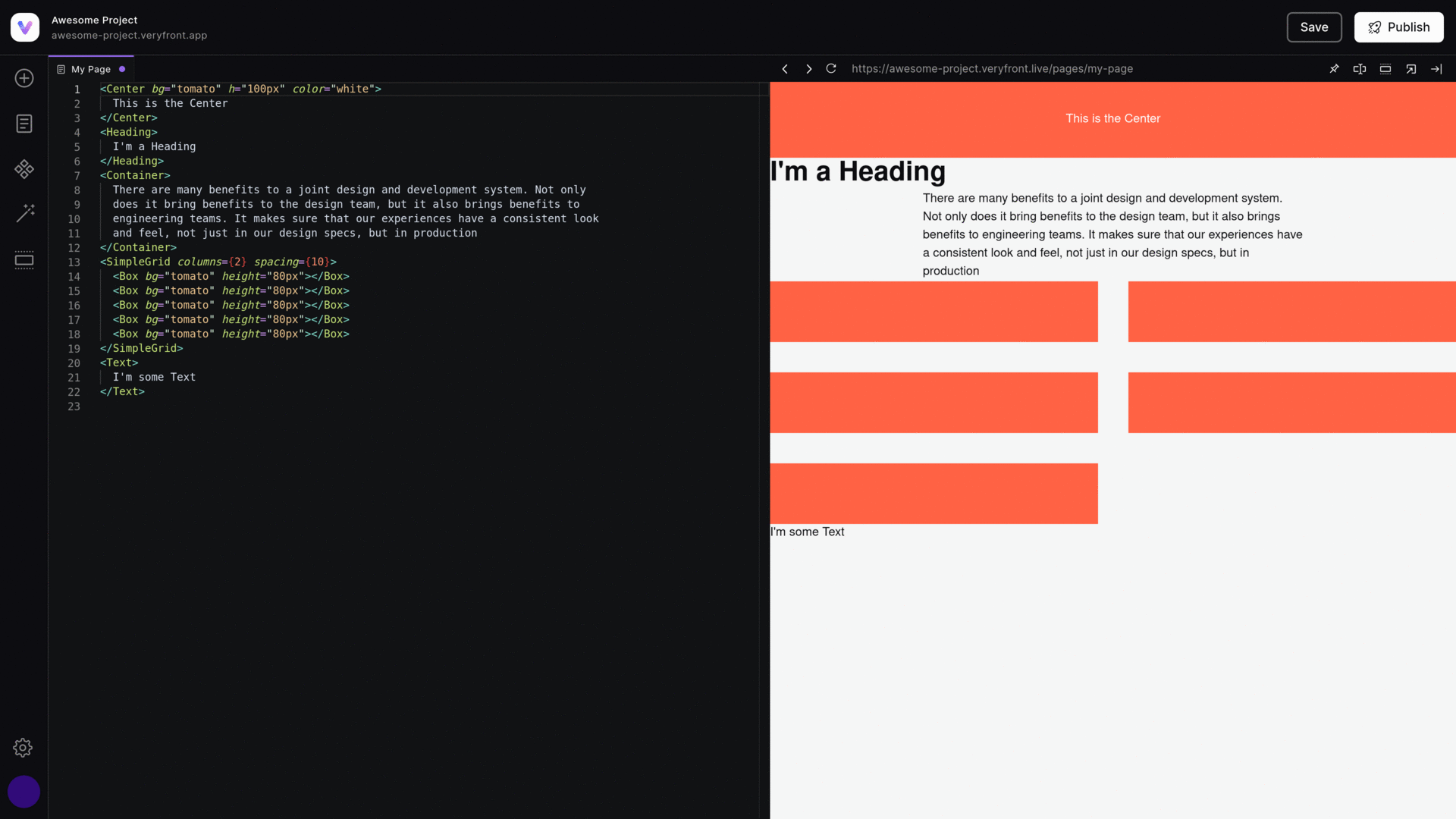The image size is (1456, 819).
Task: Switch to the My Page tab
Action: click(91, 69)
